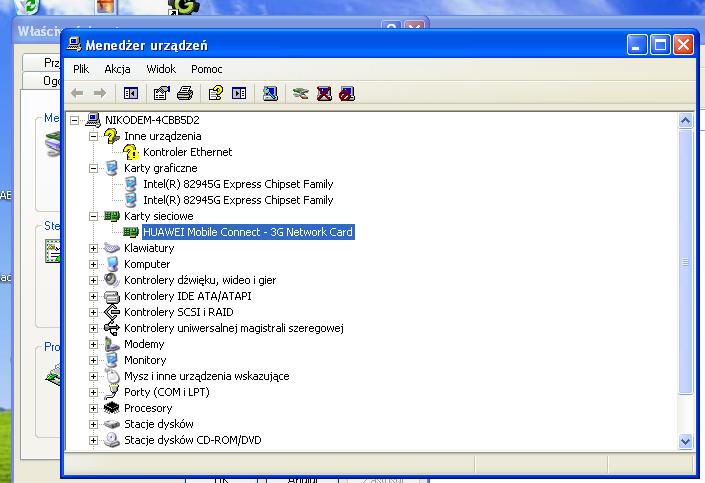Toggle the console tree pane icon
Viewport: 705px width, 483px height.
click(130, 93)
